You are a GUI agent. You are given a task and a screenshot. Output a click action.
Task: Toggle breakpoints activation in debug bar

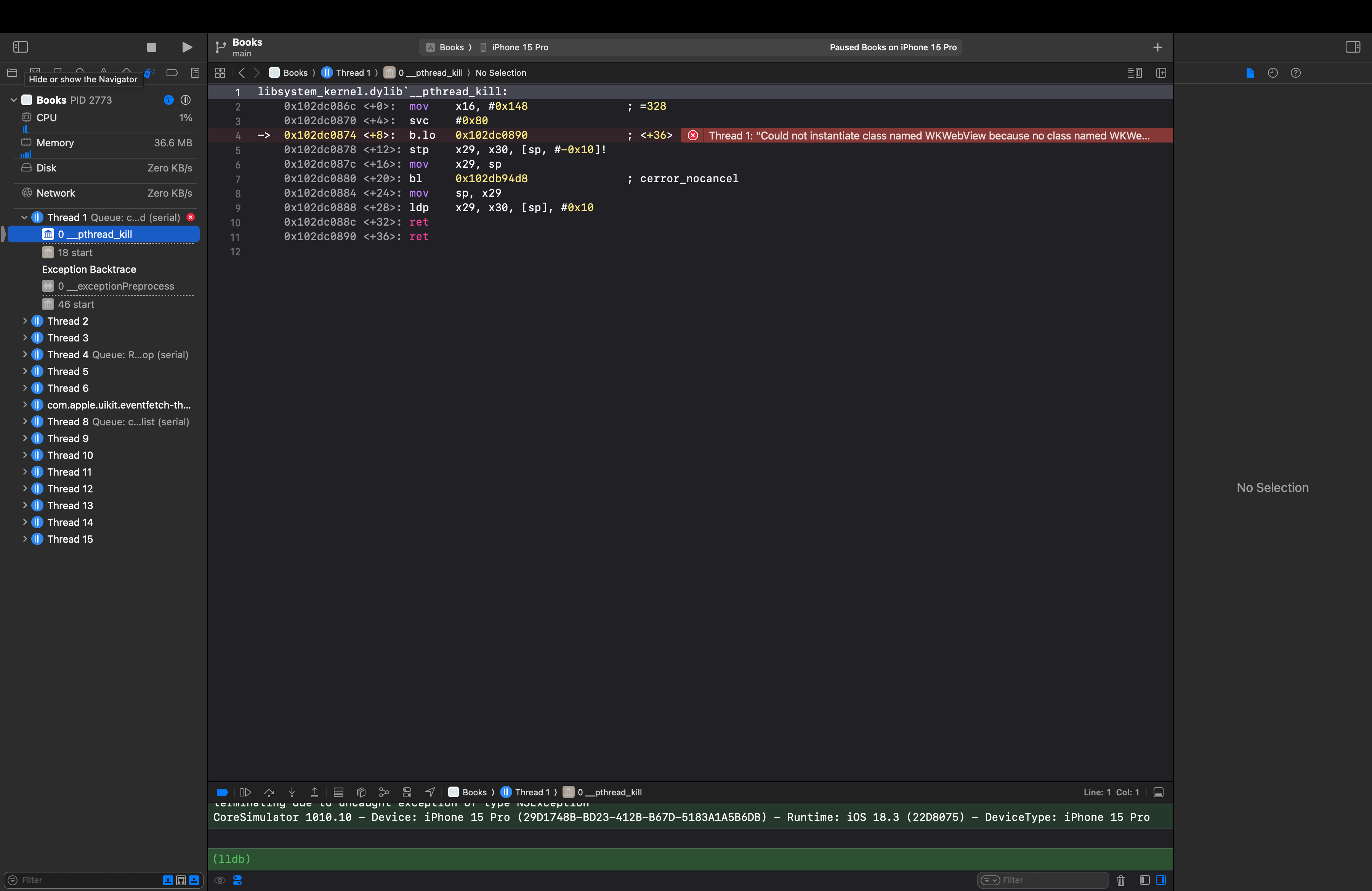tap(222, 792)
